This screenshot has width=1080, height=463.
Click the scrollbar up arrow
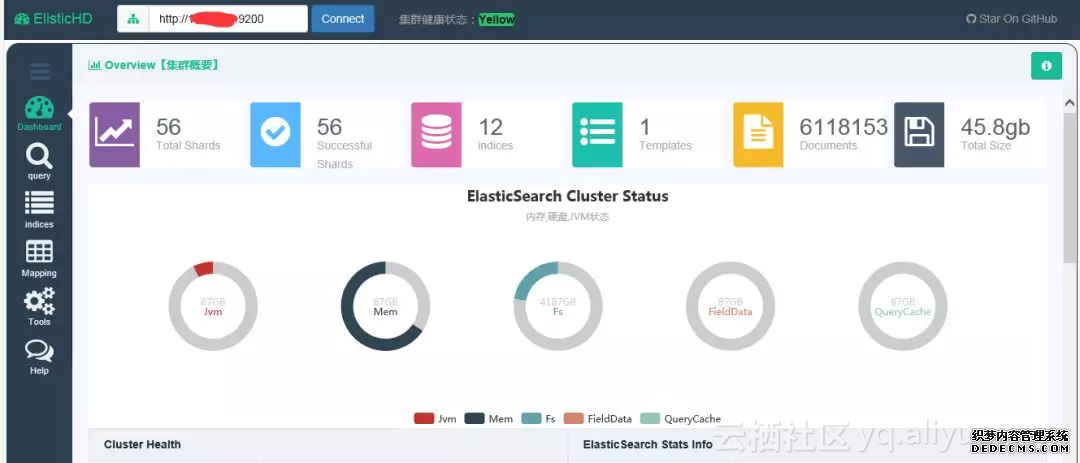click(1070, 104)
